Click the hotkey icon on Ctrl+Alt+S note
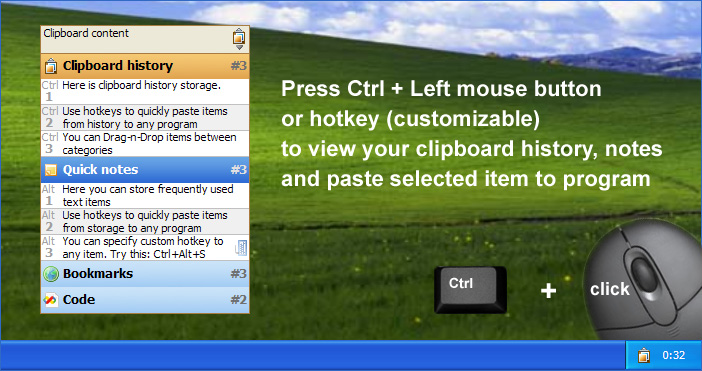This screenshot has width=702, height=371. pyautogui.click(x=241, y=248)
